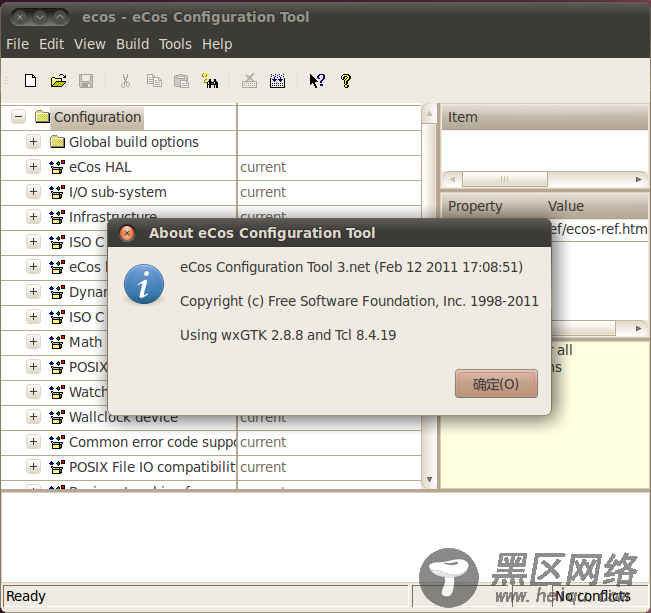Click left arrow of Item panel scrollbar
Viewport: 651px width, 613px height.
coord(452,179)
